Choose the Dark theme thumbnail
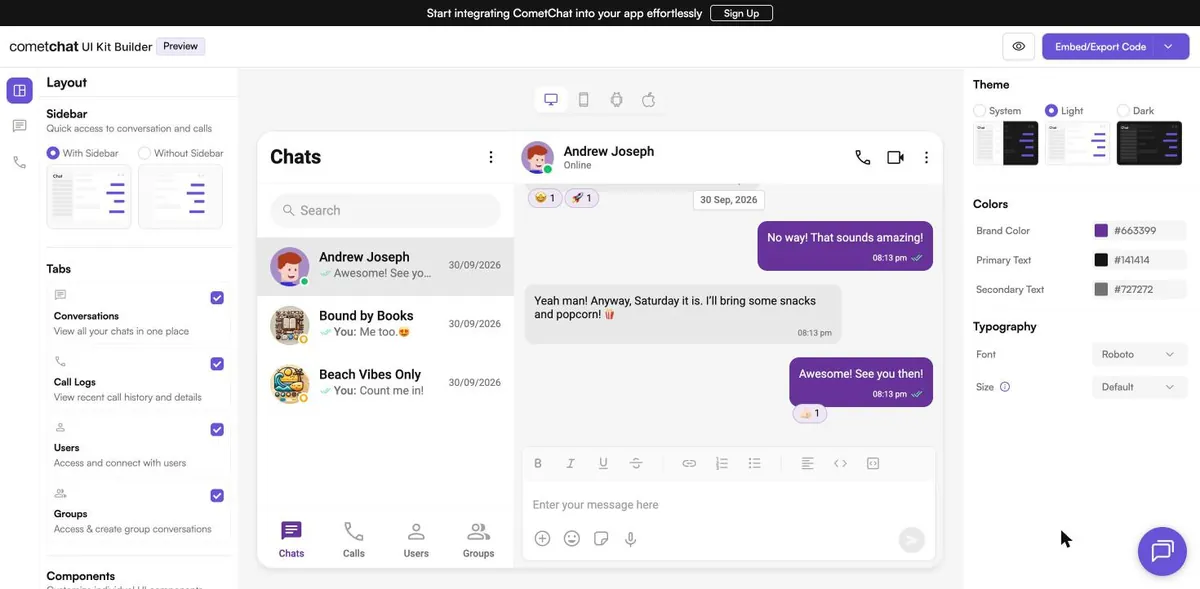This screenshot has width=1200, height=589. pyautogui.click(x=1149, y=142)
